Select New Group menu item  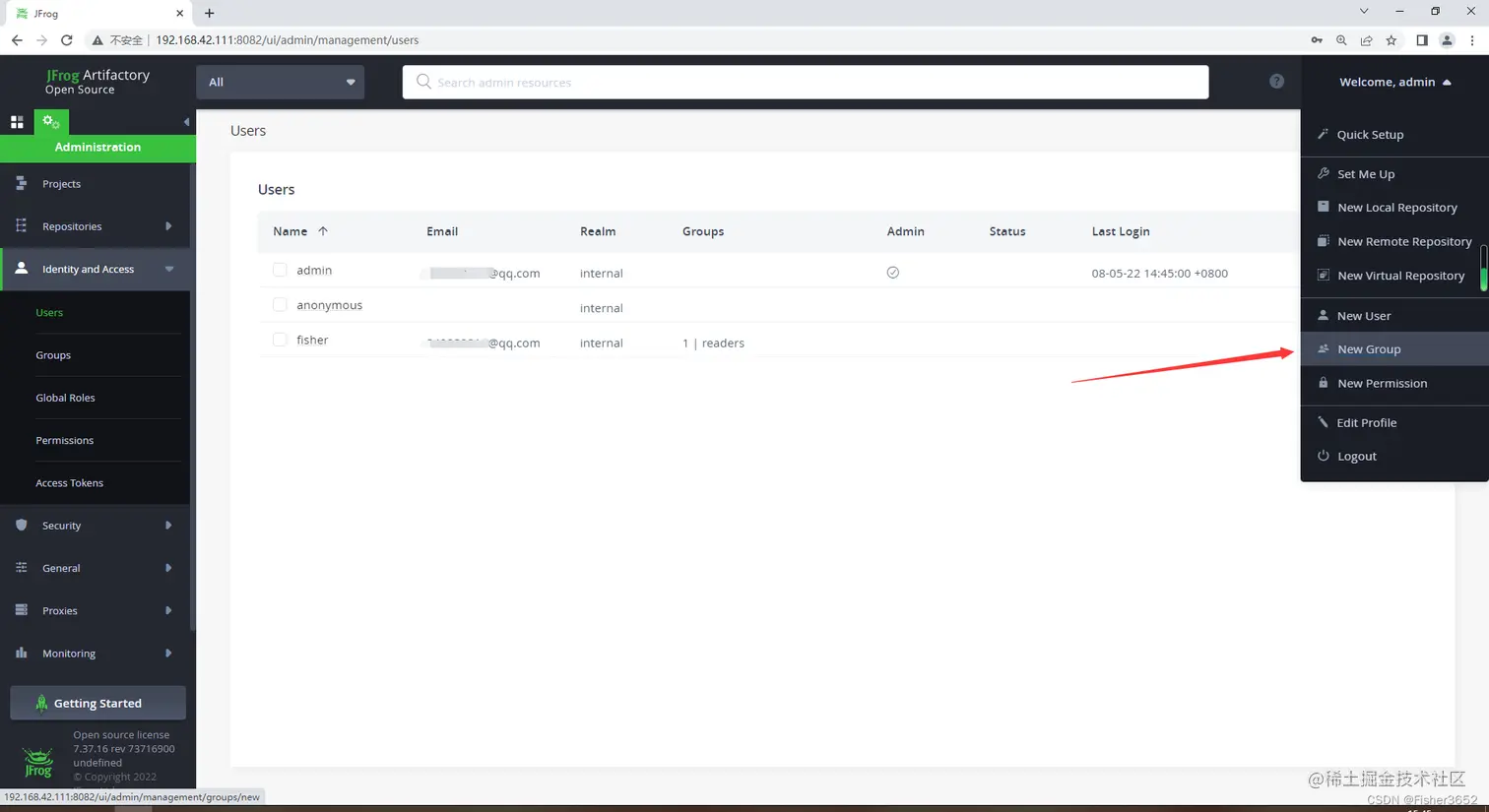[1394, 349]
